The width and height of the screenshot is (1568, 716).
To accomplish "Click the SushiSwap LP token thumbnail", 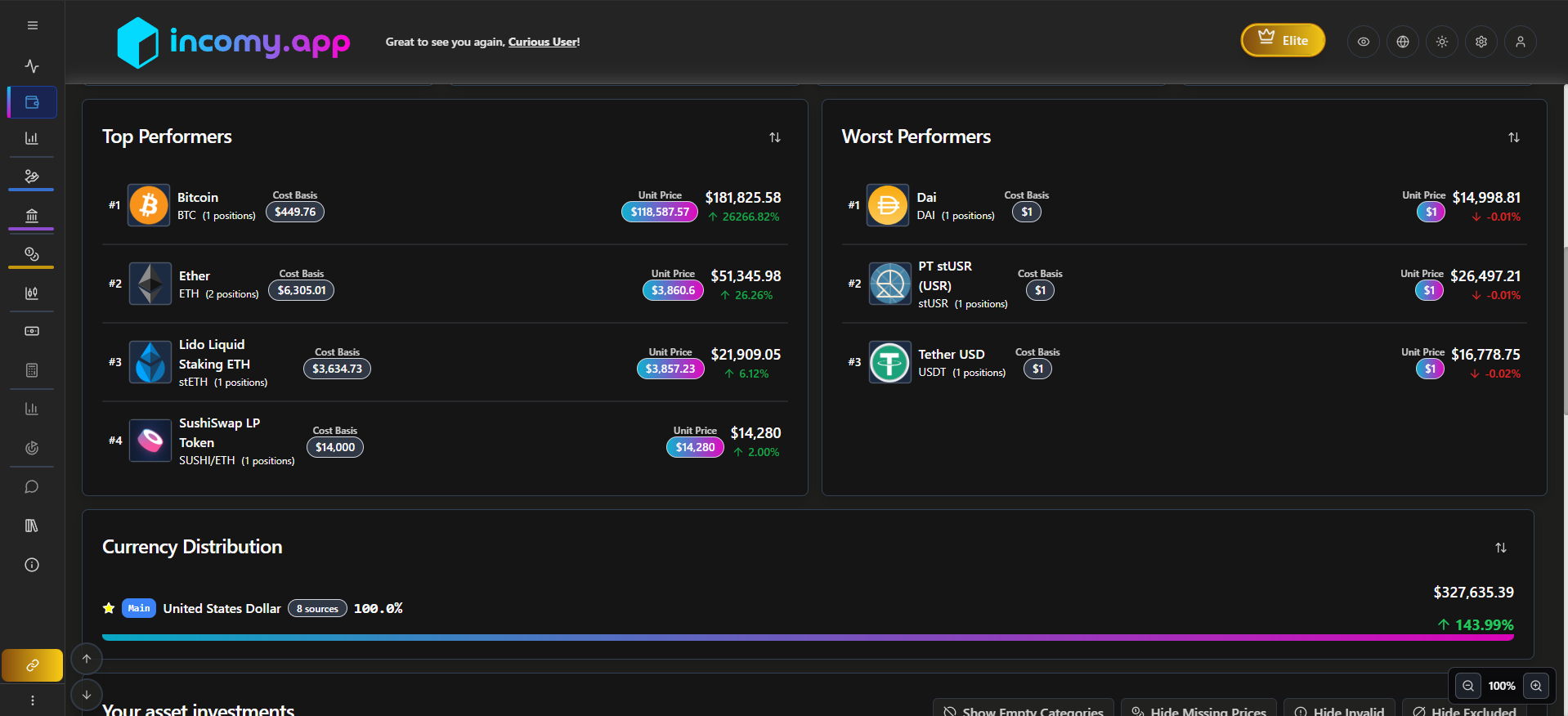I will (150, 441).
